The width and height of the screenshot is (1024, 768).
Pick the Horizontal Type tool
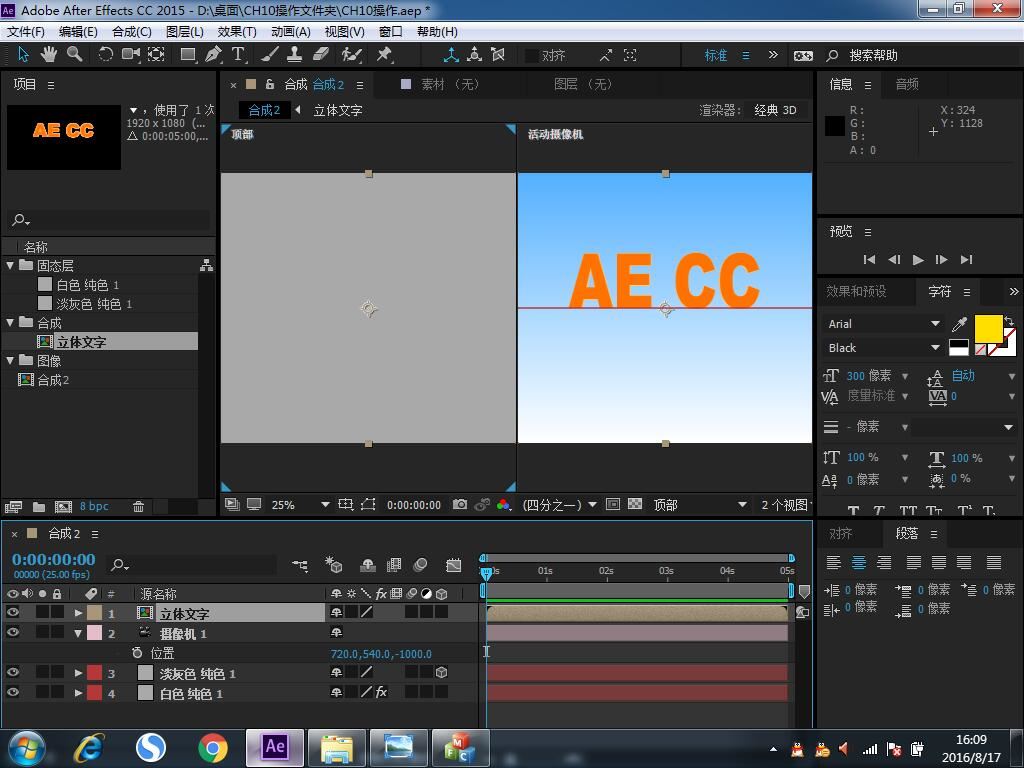(238, 55)
